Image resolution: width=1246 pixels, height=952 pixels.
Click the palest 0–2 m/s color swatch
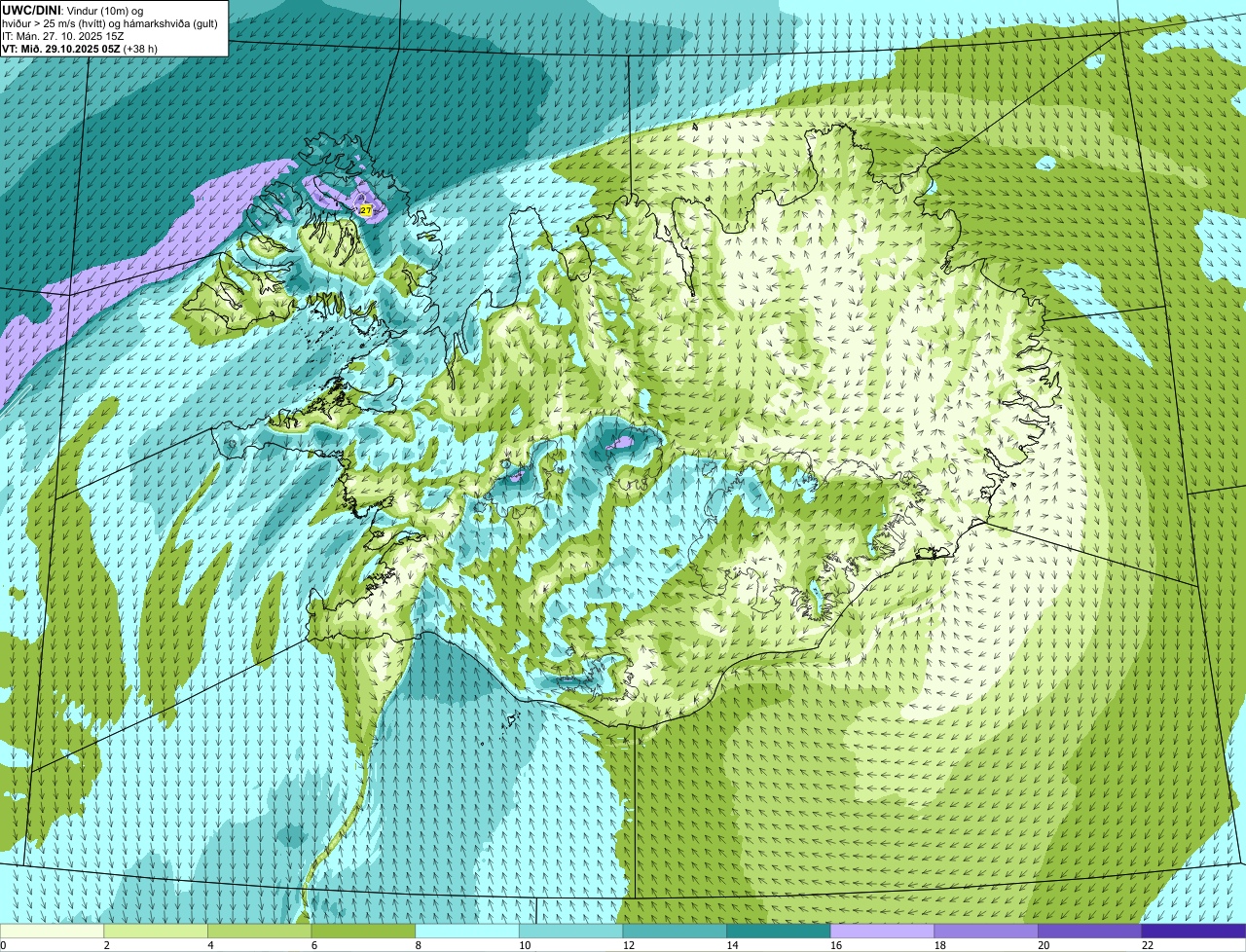pos(52,931)
